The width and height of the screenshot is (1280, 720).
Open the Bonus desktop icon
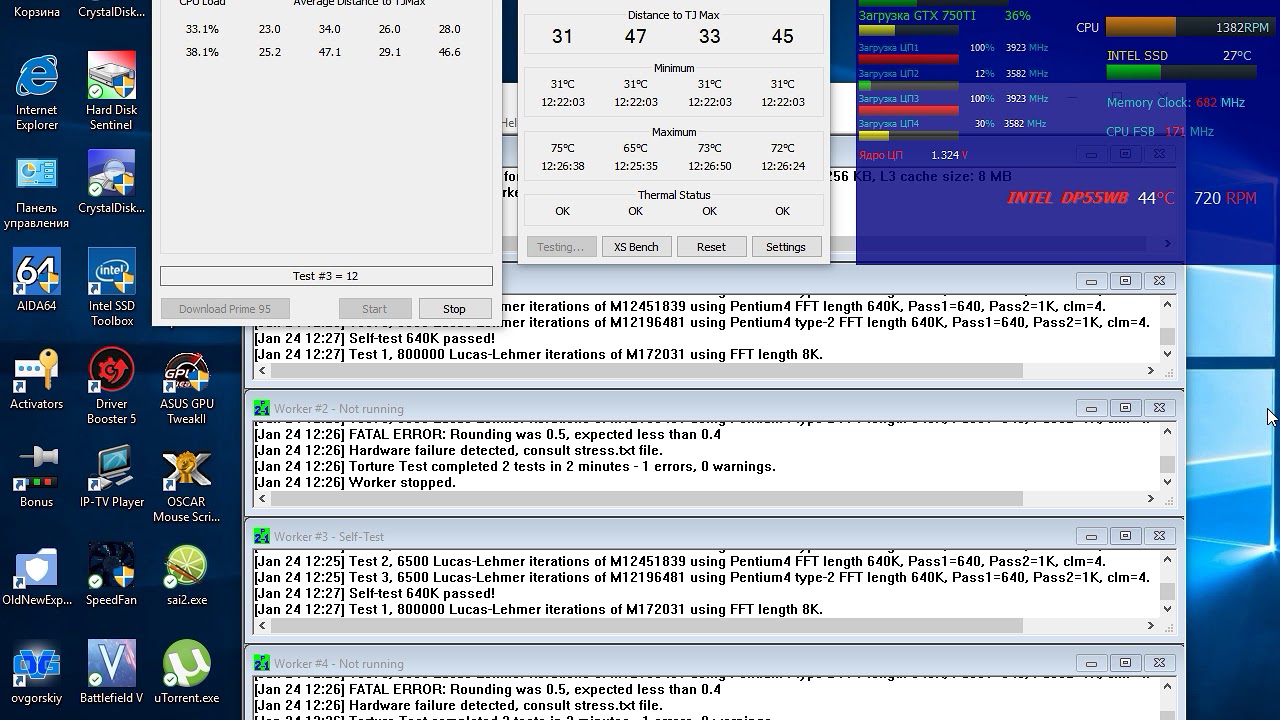37,477
